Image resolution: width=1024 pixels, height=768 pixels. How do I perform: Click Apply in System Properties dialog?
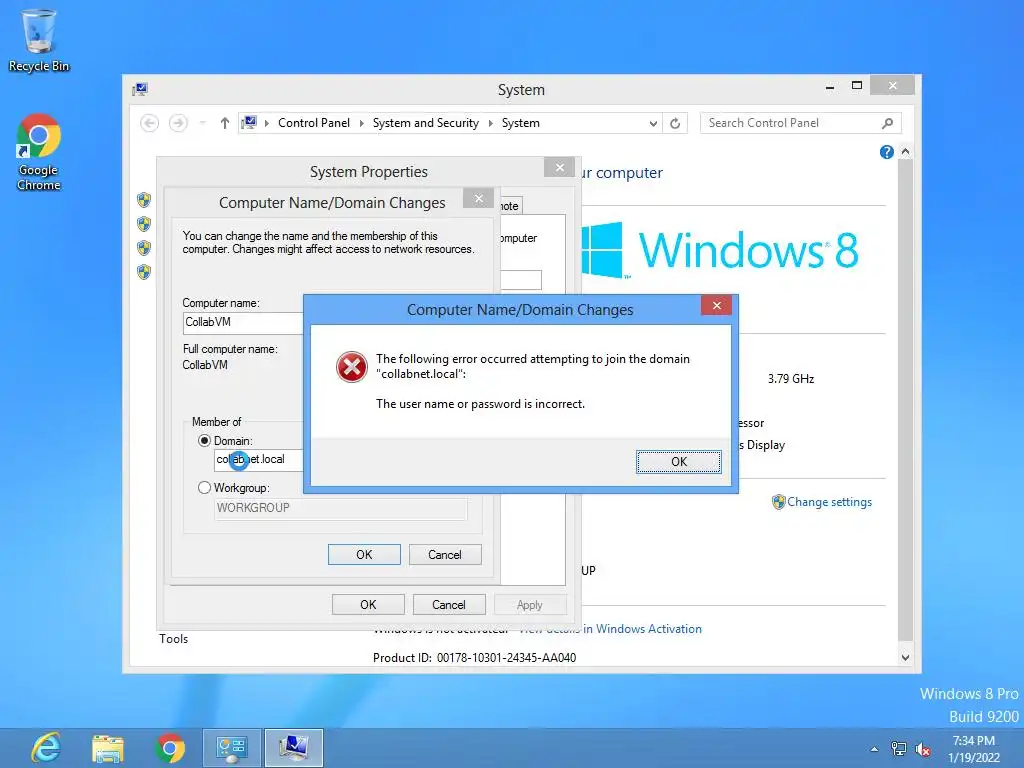(530, 605)
